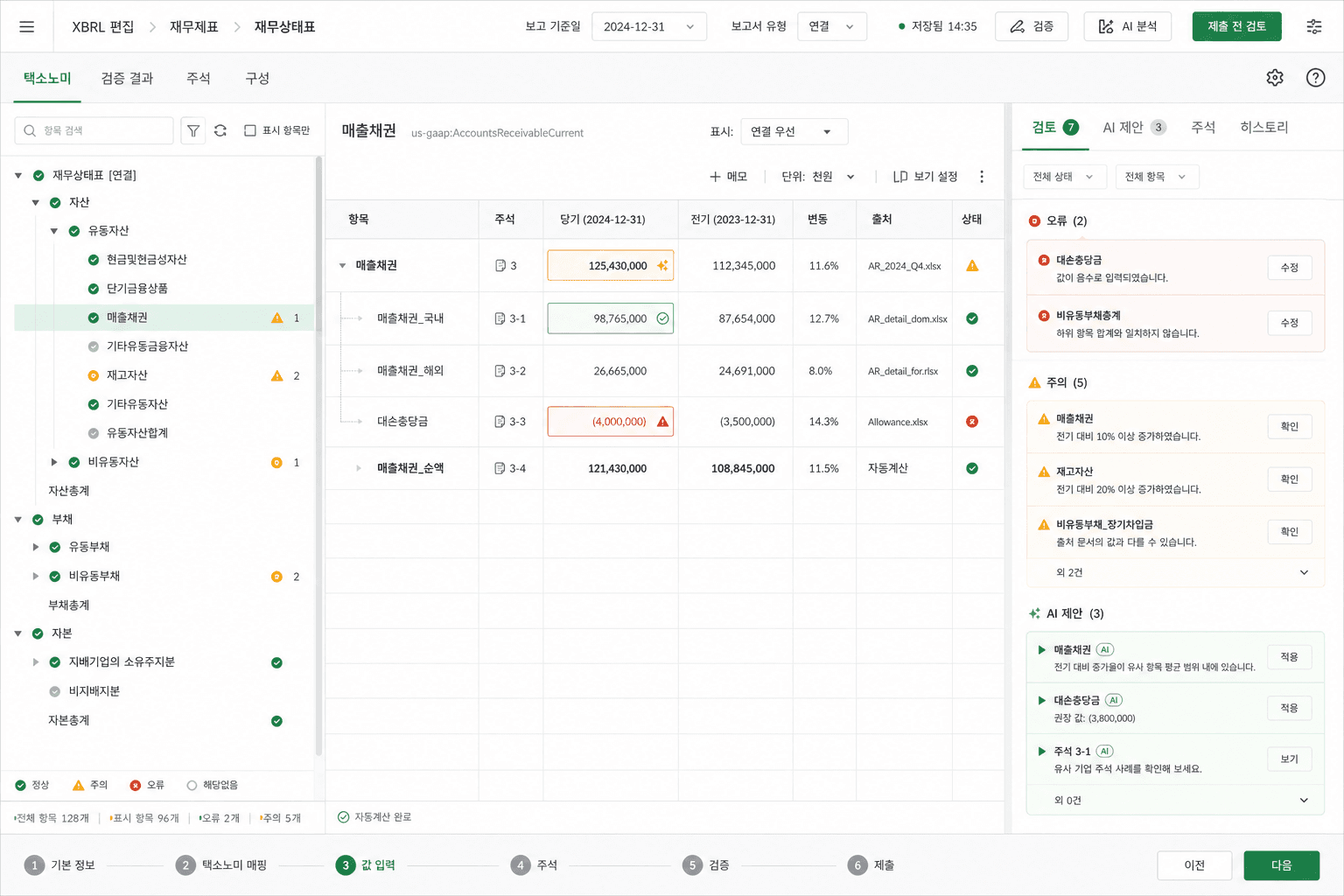Open the display sliders settings icon
This screenshot has width=1344, height=896.
click(1314, 26)
